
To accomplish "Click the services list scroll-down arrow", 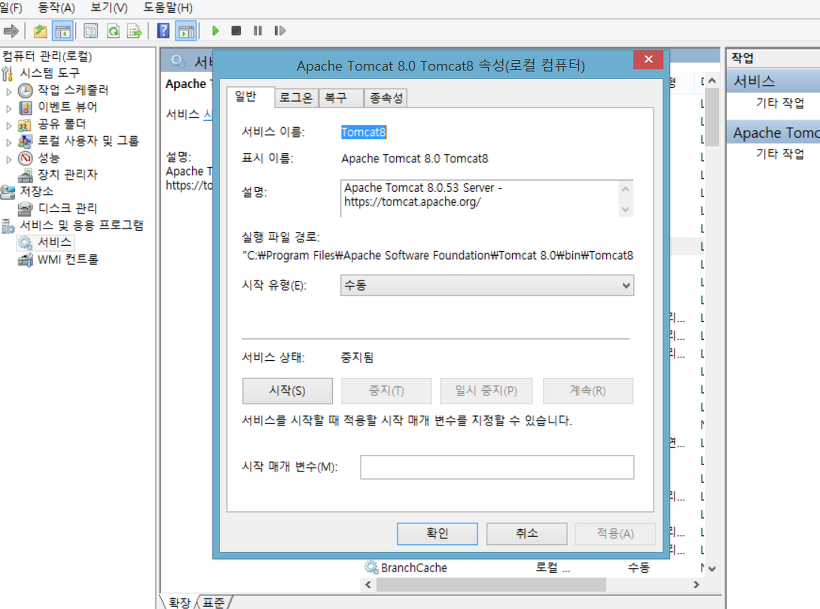I will click(712, 568).
